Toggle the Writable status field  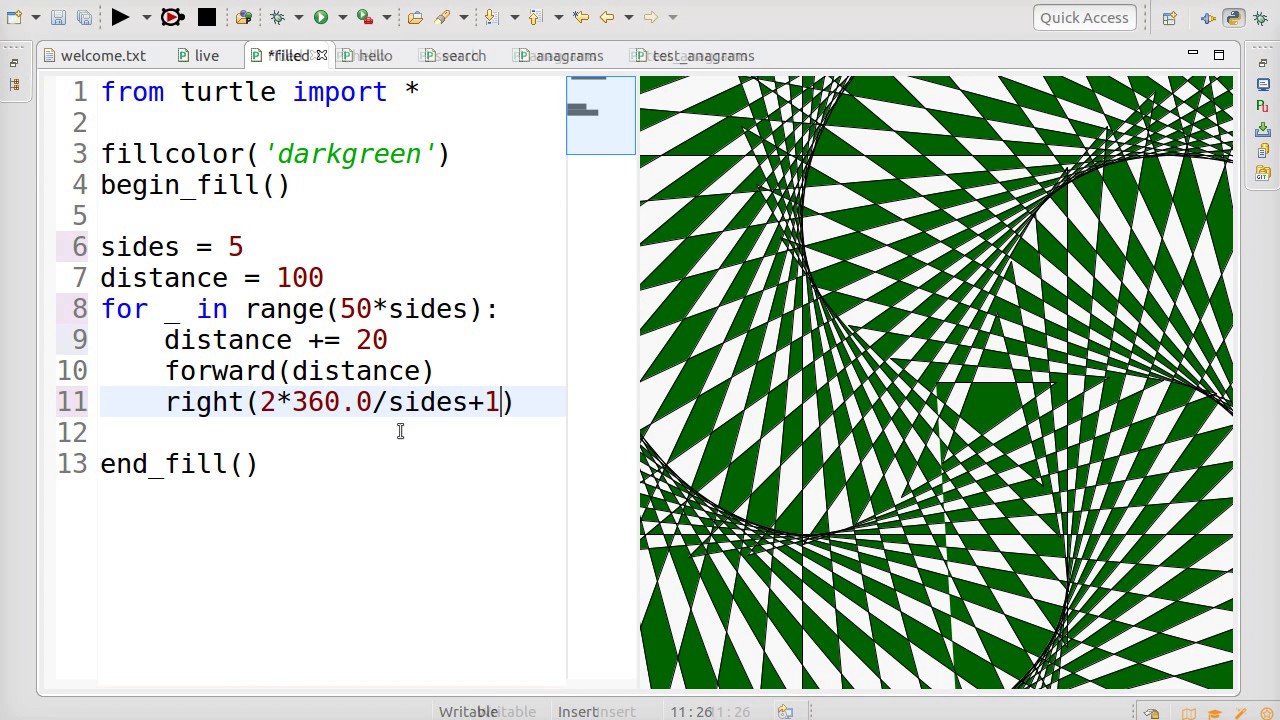tap(468, 711)
